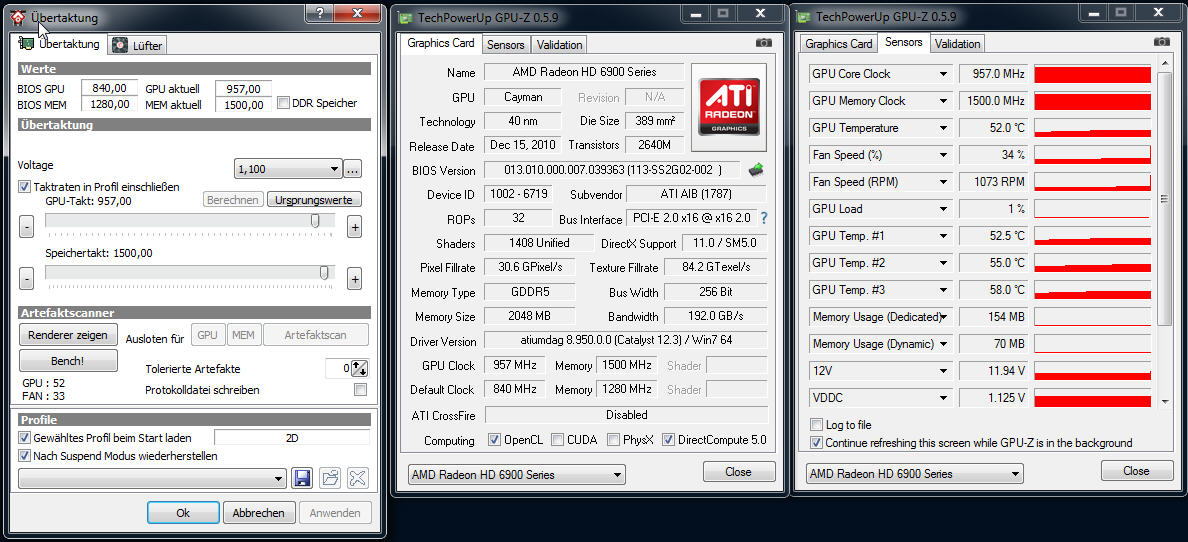Click the delete profile X icon
Image resolution: width=1188 pixels, height=542 pixels.
coord(358,478)
